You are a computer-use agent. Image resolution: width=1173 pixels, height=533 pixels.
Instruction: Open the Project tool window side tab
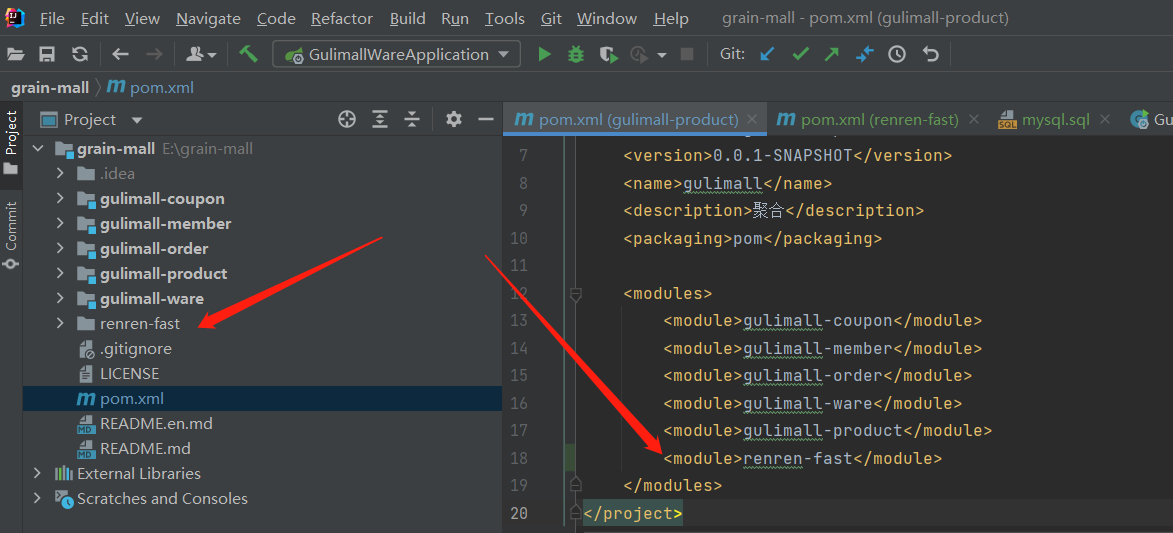pyautogui.click(x=11, y=142)
